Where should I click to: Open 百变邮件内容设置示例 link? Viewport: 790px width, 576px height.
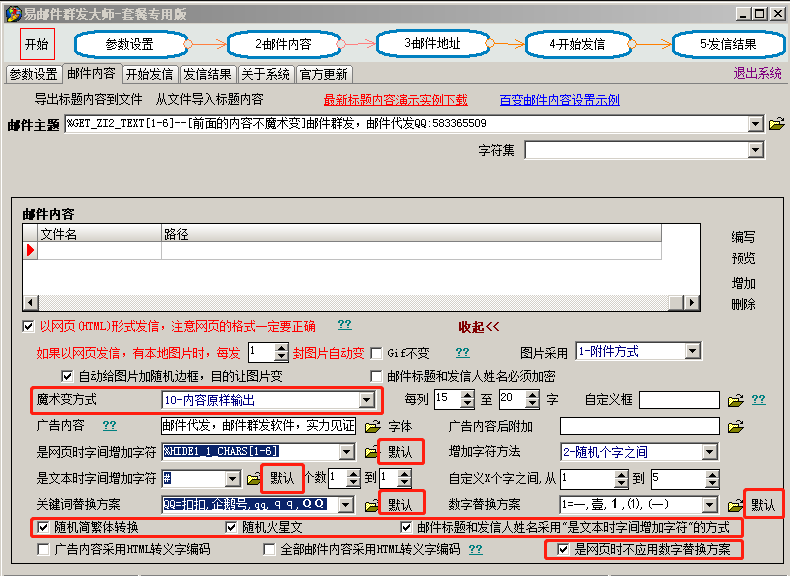click(x=559, y=100)
